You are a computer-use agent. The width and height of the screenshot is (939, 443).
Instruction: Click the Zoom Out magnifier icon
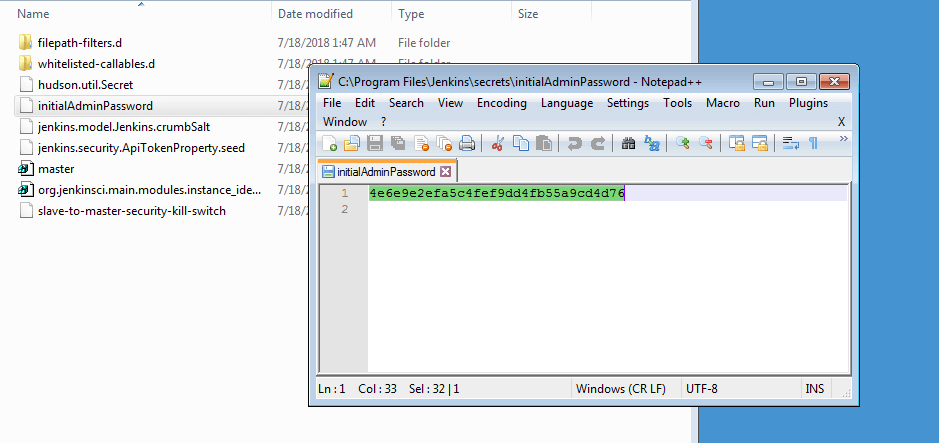pyautogui.click(x=706, y=144)
